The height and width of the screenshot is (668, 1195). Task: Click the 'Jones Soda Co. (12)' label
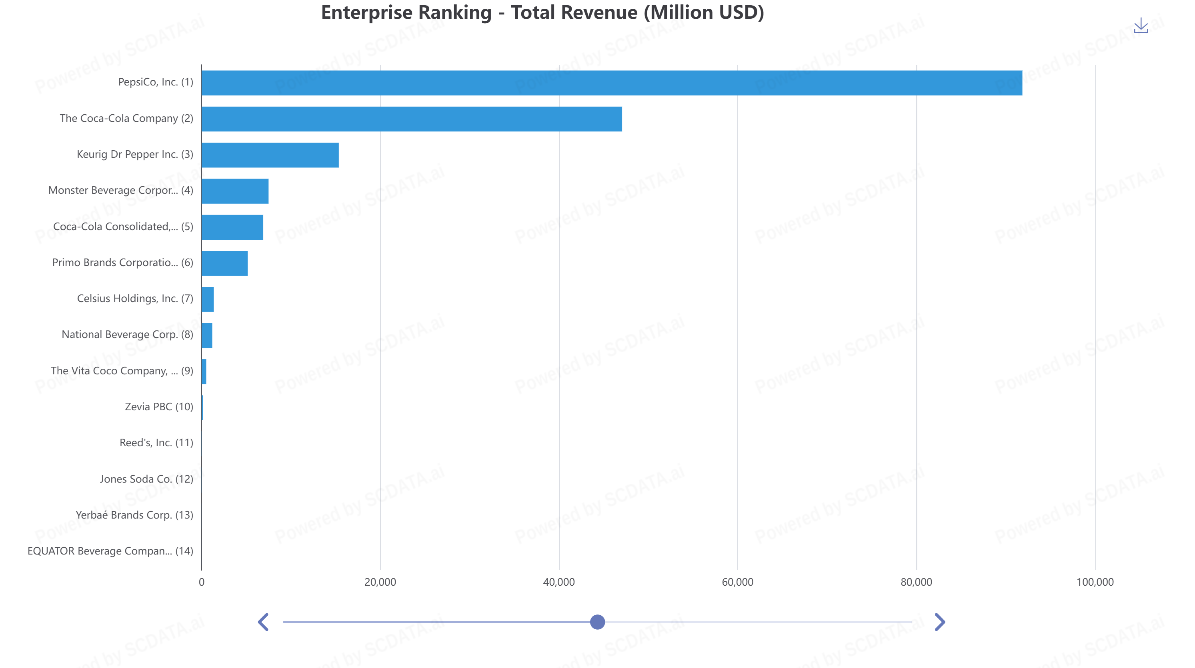tap(146, 479)
